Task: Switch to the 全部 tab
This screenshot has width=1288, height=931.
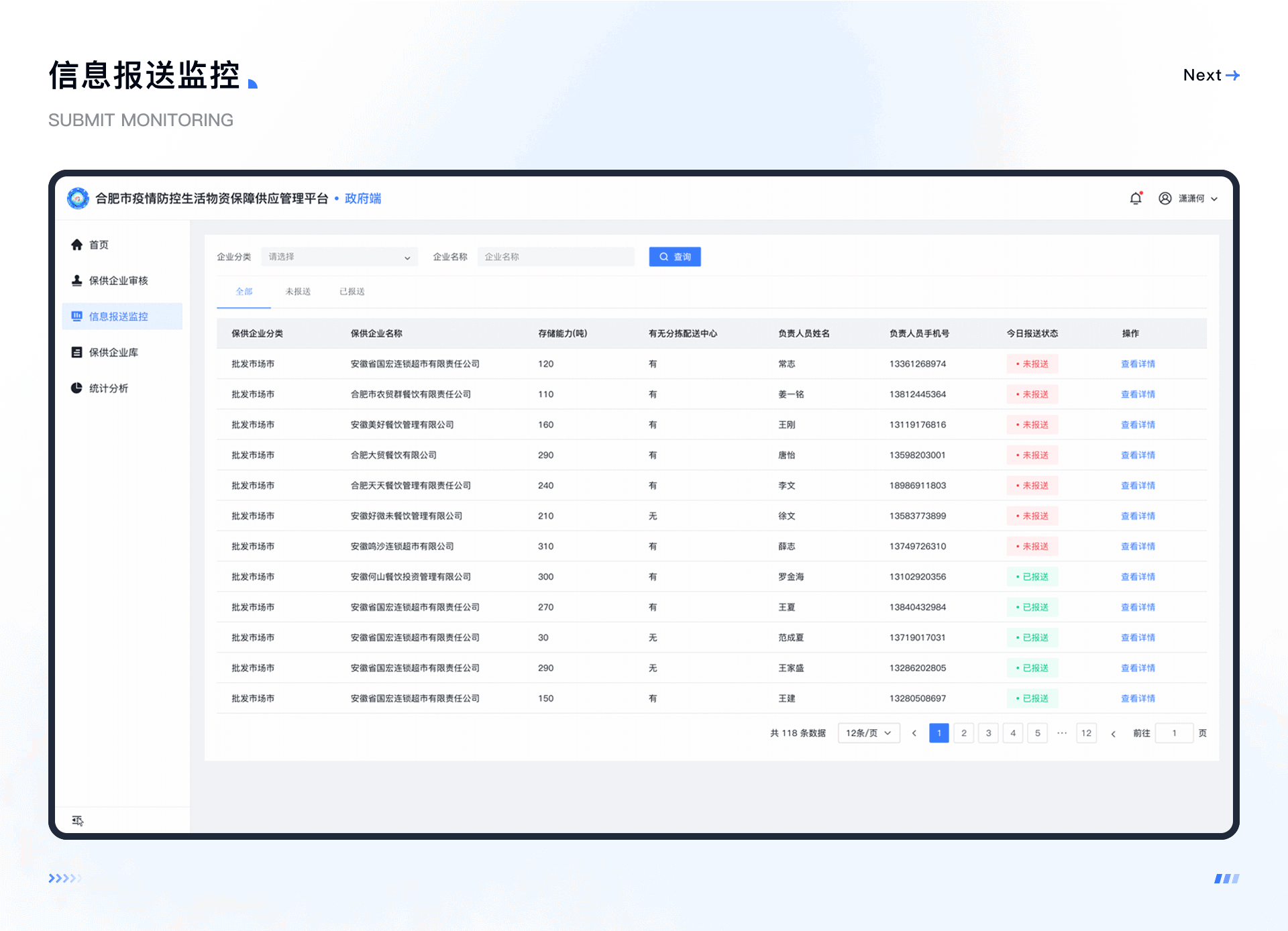Action: click(244, 292)
